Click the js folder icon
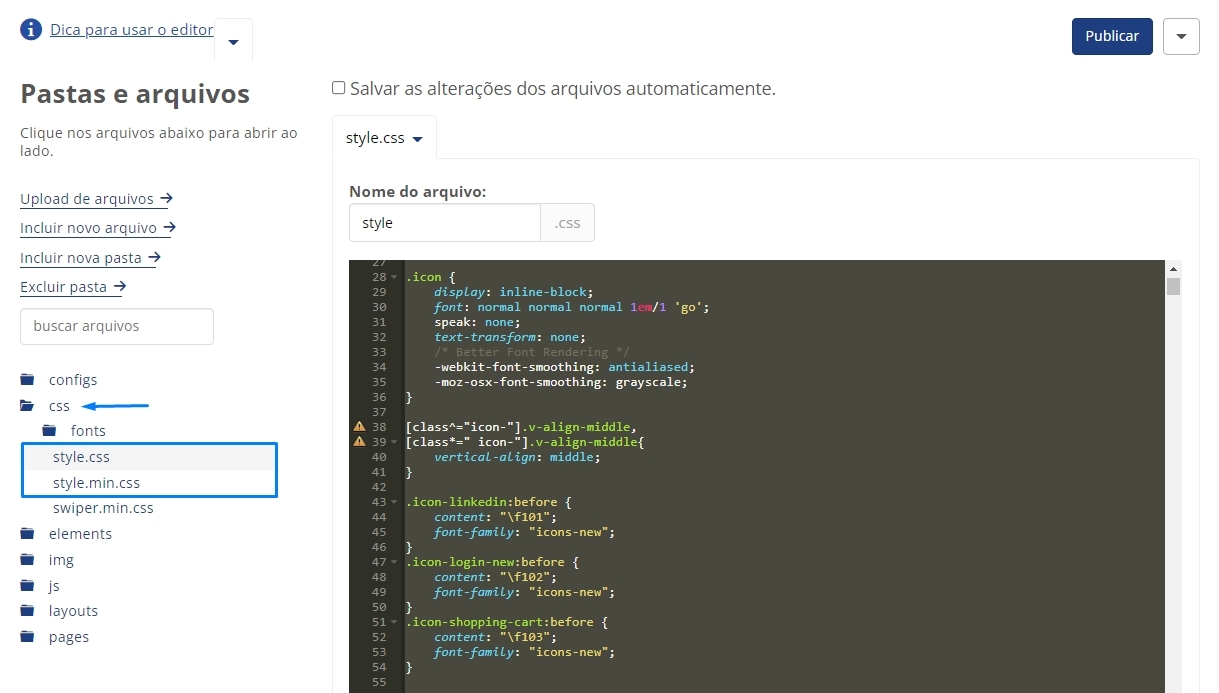The image size is (1219, 693). pos(27,586)
